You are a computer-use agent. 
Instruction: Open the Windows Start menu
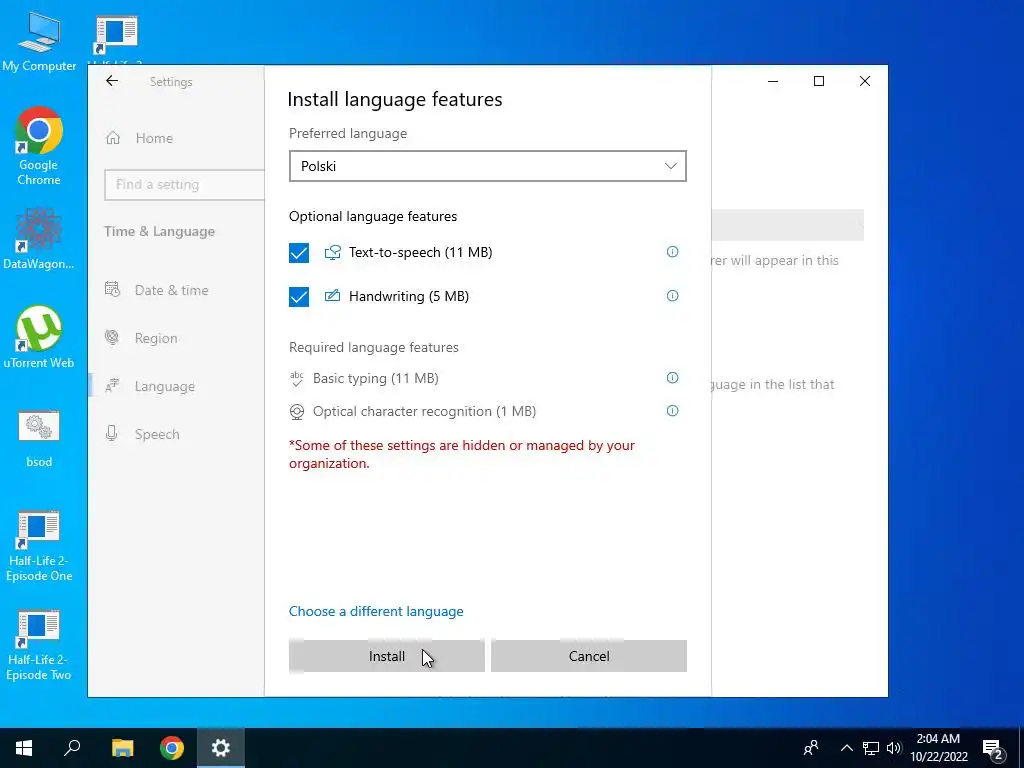(x=24, y=748)
